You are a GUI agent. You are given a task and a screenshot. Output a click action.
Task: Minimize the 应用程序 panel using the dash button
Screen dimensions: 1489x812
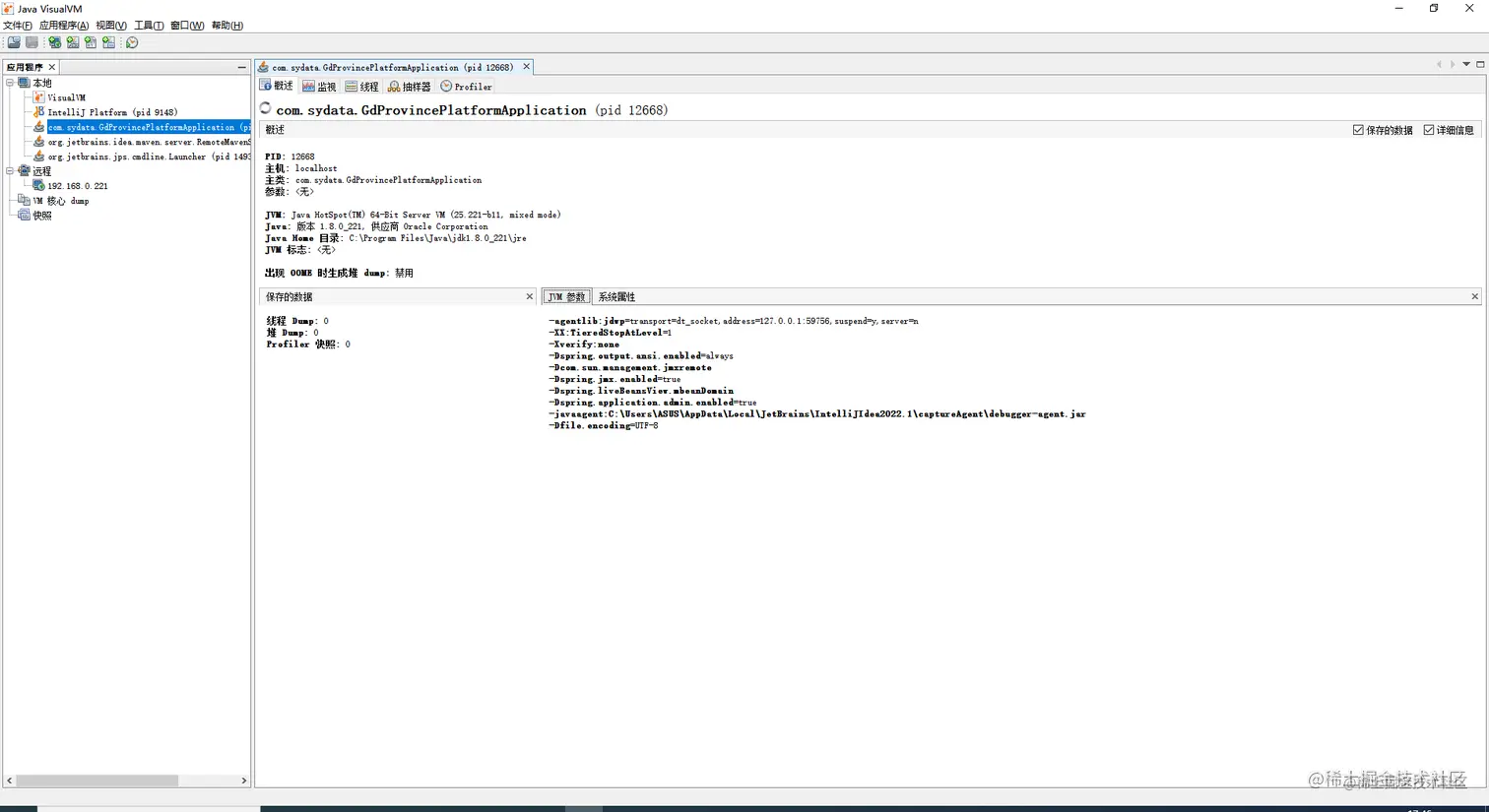point(242,67)
